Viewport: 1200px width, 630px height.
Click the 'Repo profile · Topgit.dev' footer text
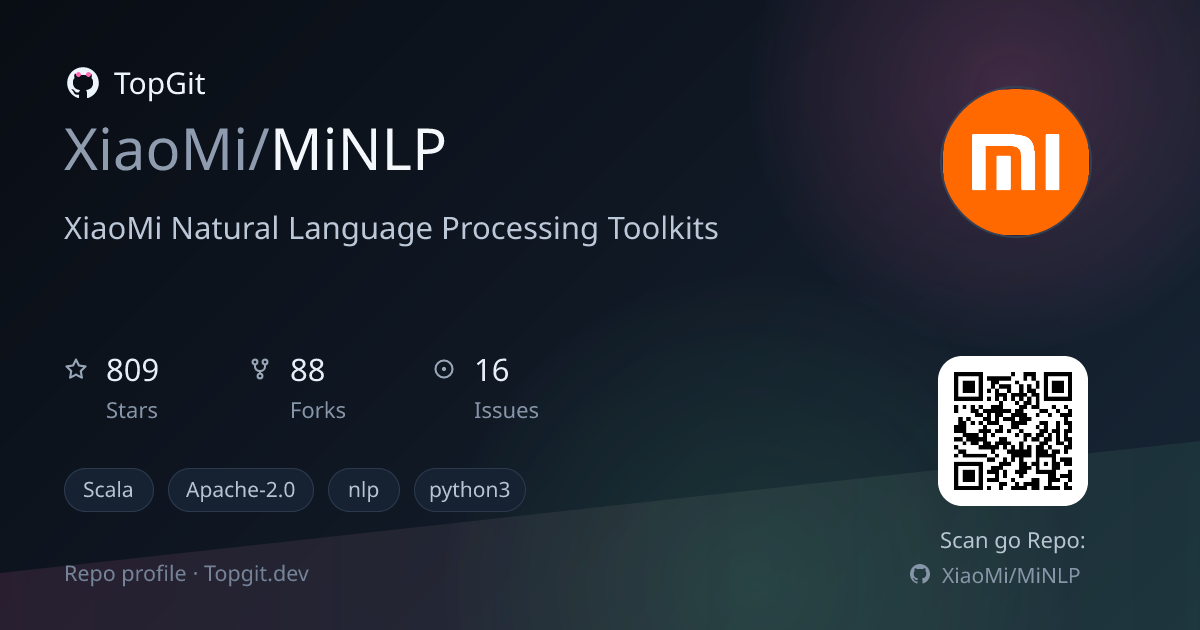187,574
